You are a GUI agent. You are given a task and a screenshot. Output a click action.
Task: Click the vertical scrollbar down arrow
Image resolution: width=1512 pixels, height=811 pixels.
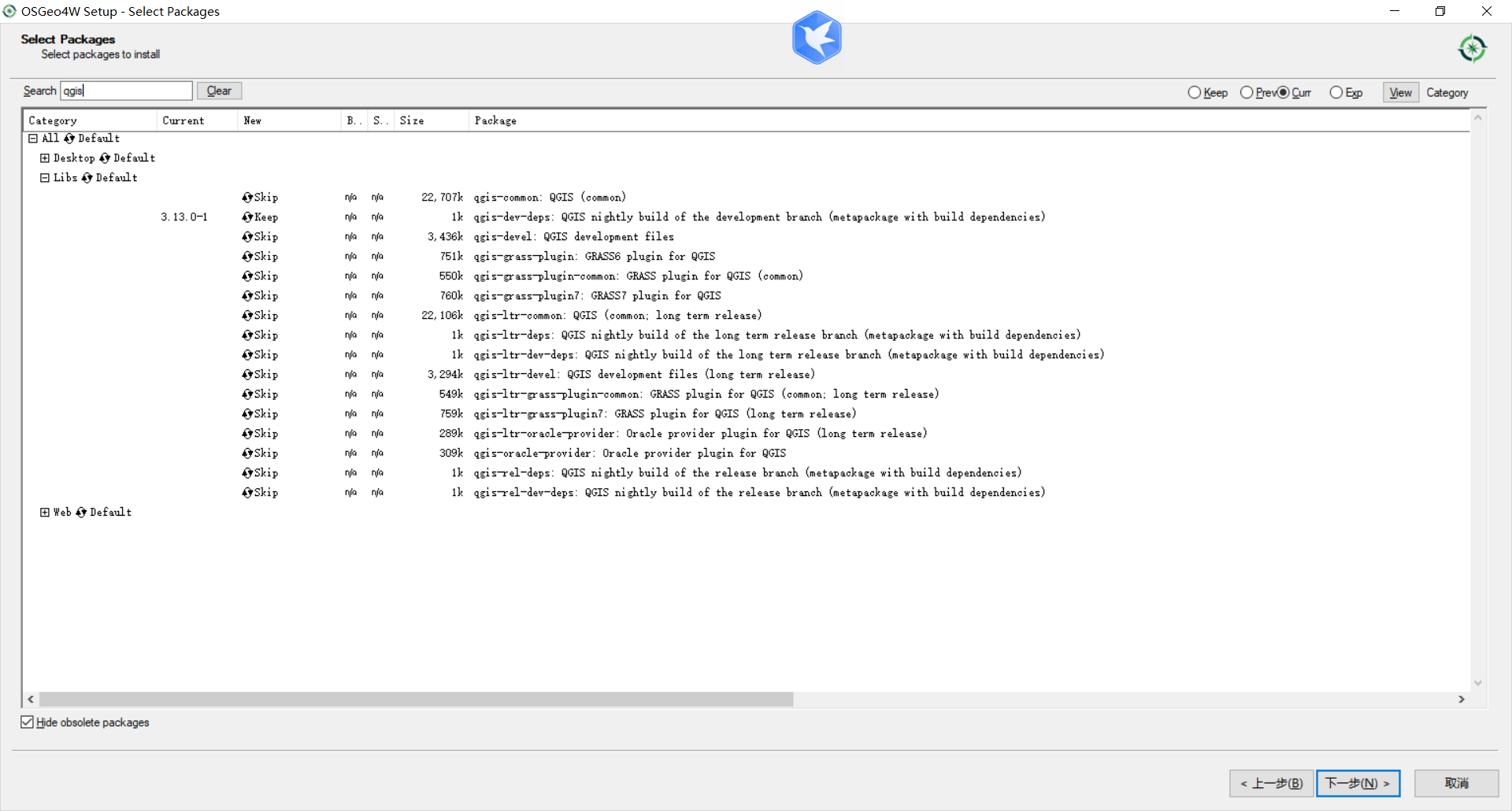pos(1478,683)
